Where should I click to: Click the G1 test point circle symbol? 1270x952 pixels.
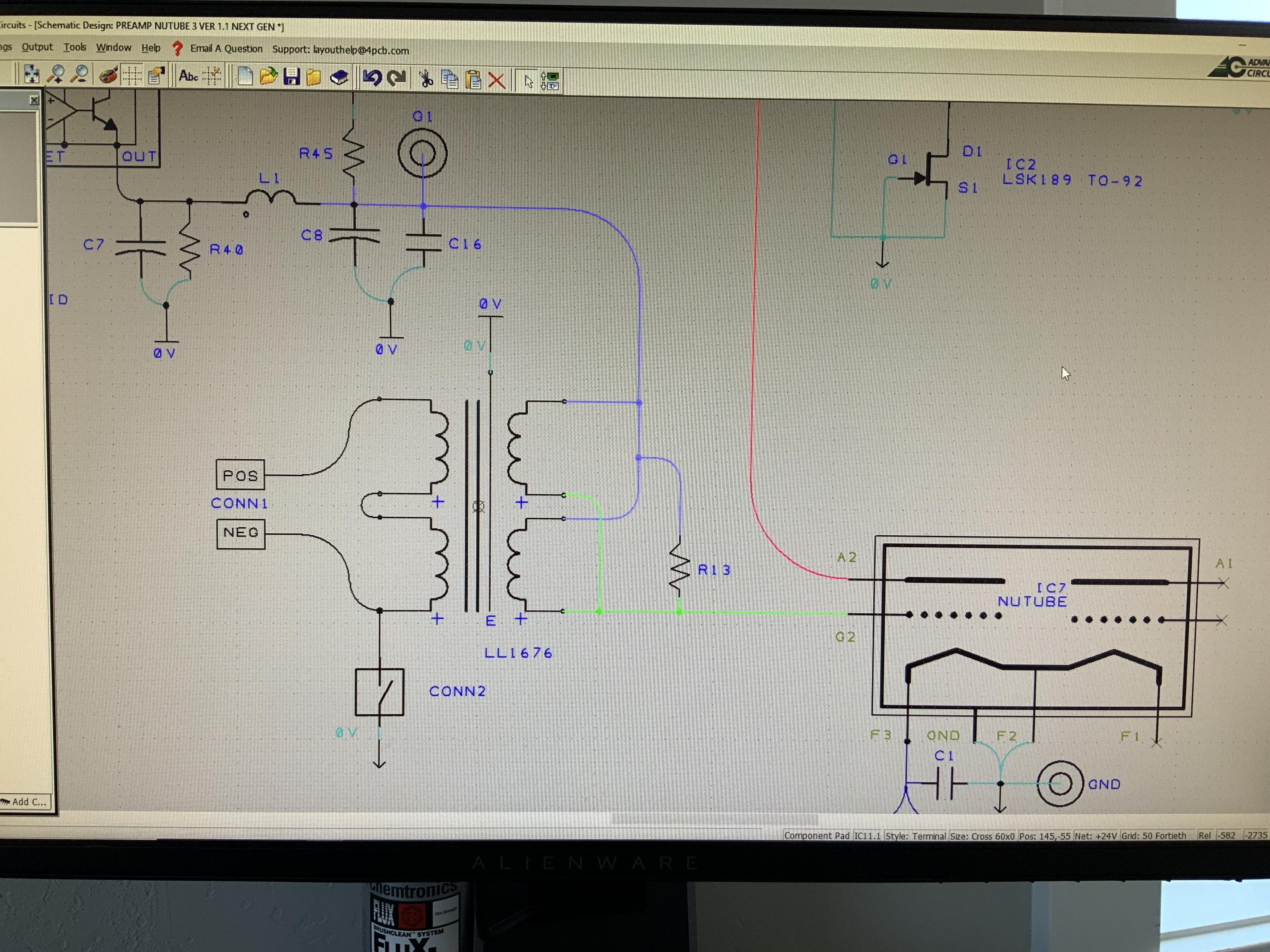click(x=422, y=153)
